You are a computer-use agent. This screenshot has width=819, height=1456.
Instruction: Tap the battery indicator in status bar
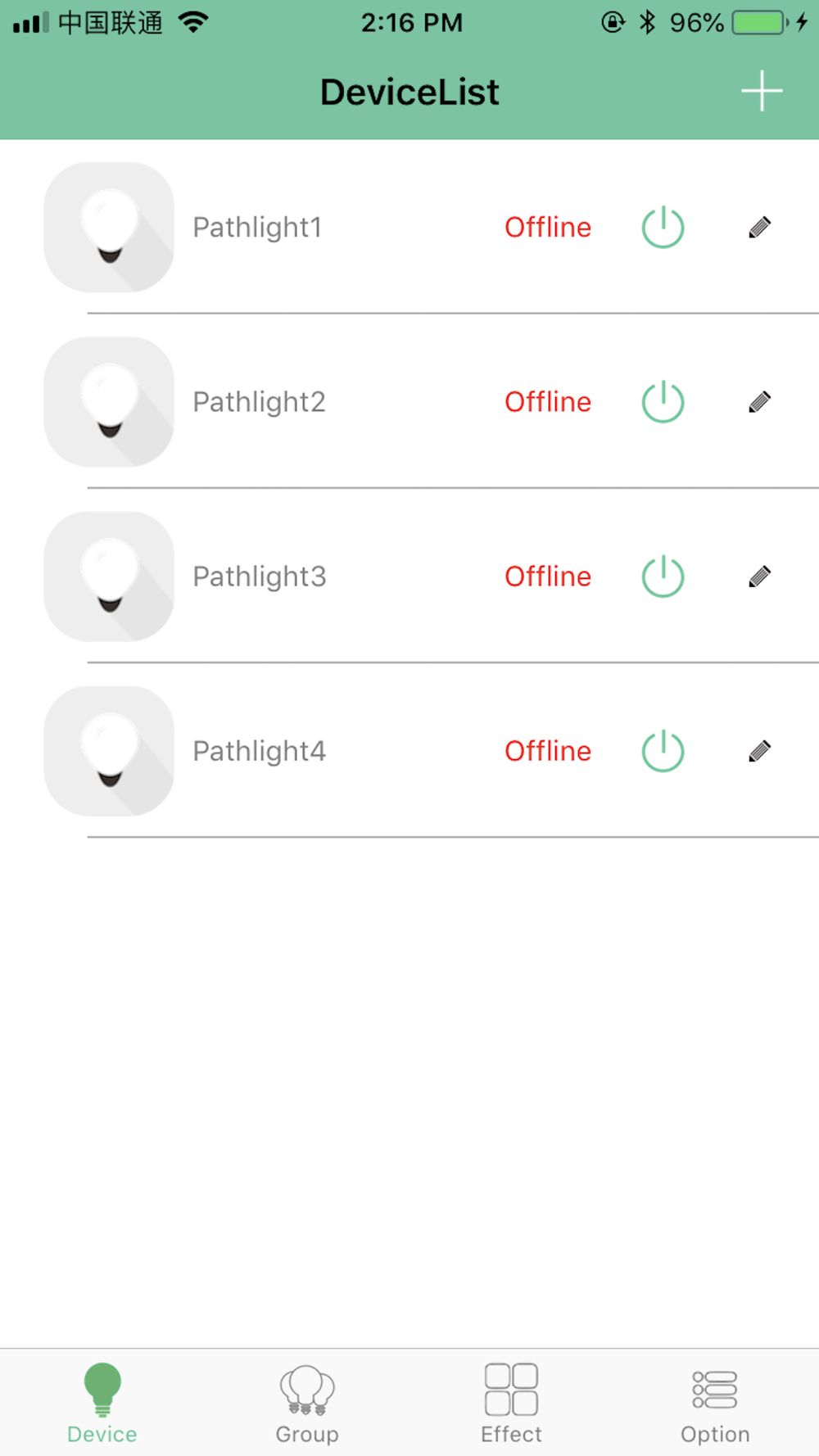(x=759, y=22)
